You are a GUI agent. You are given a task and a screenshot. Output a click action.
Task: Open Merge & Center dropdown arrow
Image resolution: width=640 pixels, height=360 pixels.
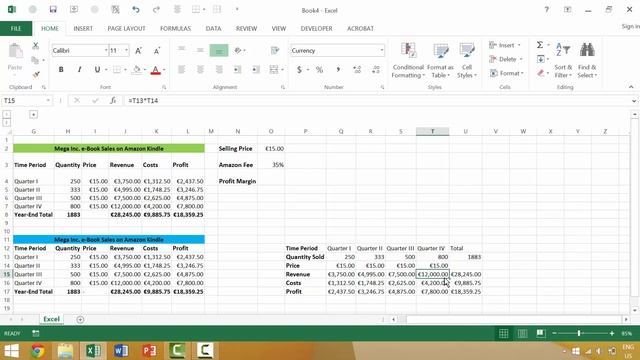[x=282, y=70]
